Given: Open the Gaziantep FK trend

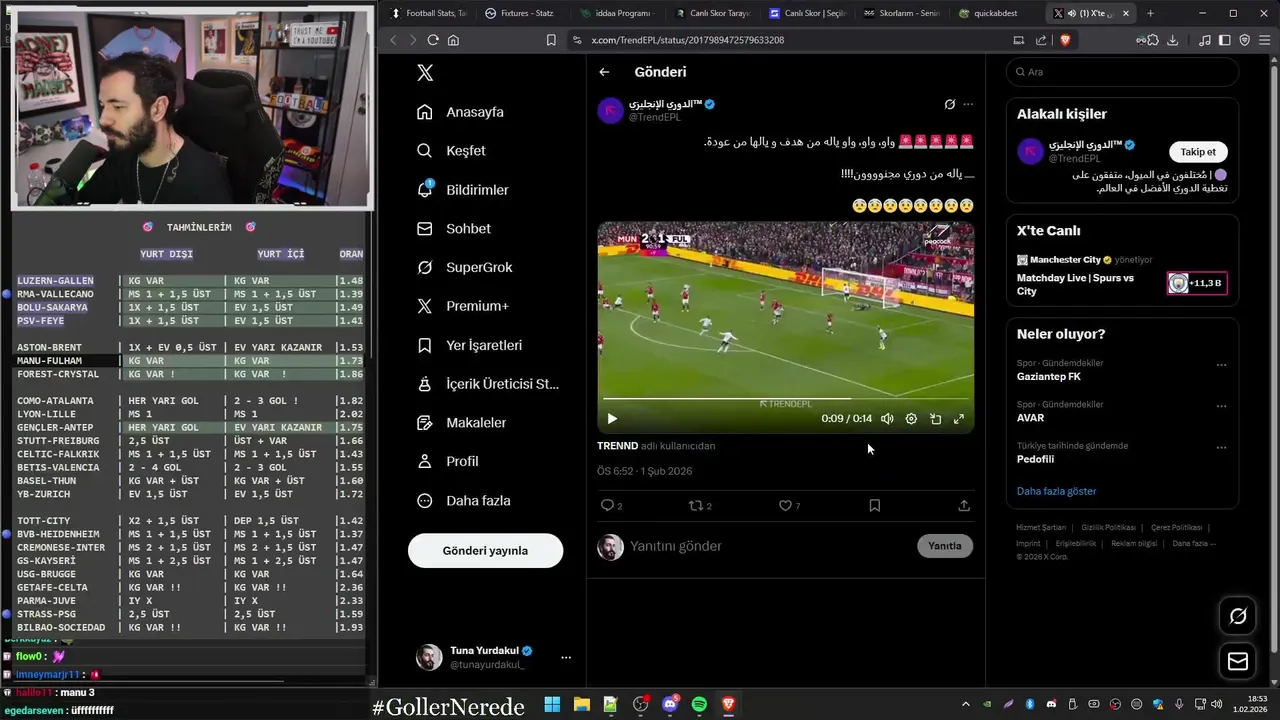Looking at the screenshot, I should [1049, 377].
